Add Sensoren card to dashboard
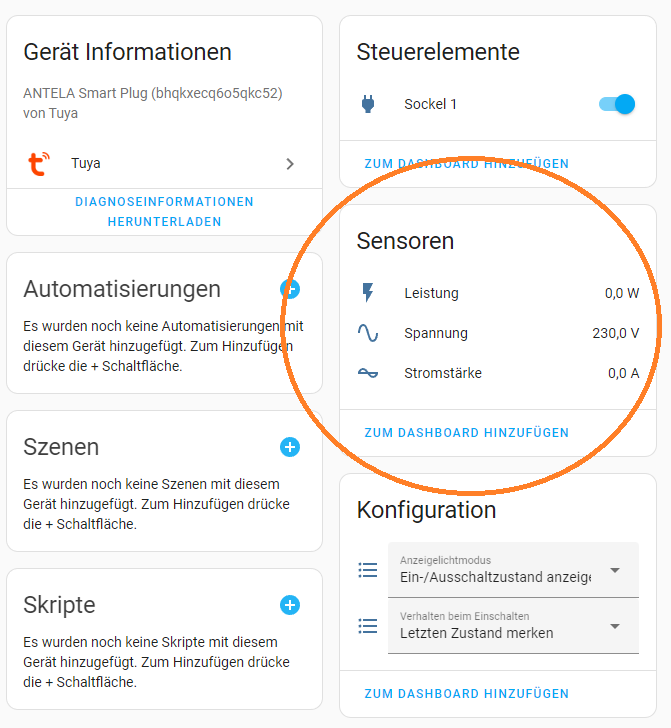671x728 pixels. click(x=467, y=433)
